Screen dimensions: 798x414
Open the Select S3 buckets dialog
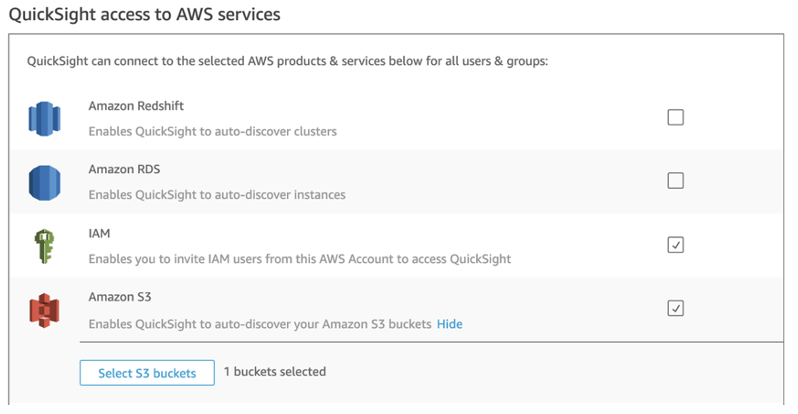[x=147, y=373]
